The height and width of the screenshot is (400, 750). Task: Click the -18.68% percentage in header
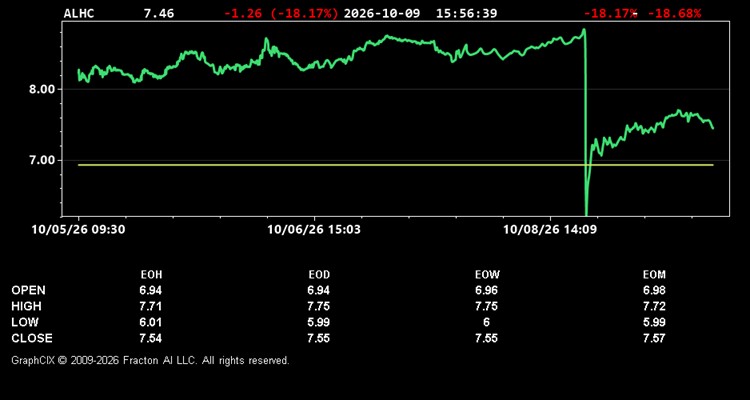pos(674,13)
